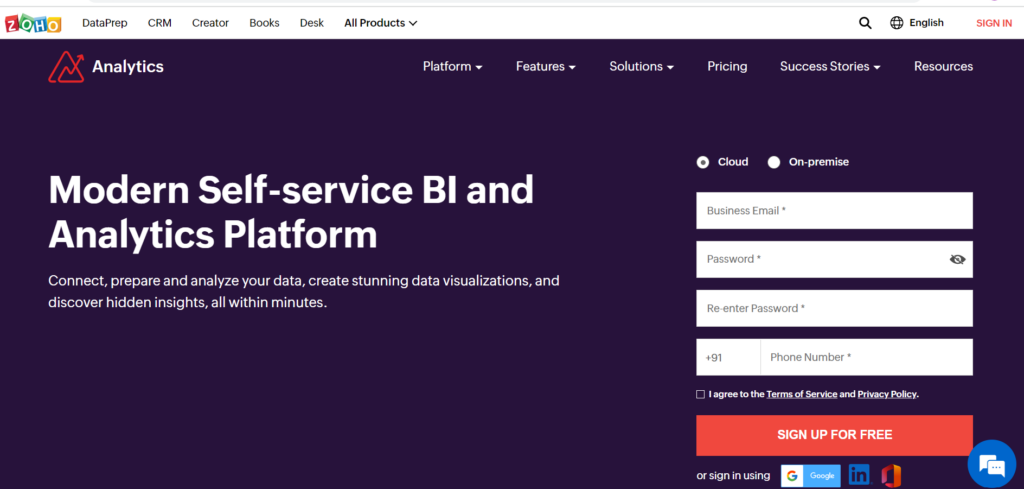Screen dimensions: 1024x489
Task: Expand the Solutions menu
Action: 641,67
